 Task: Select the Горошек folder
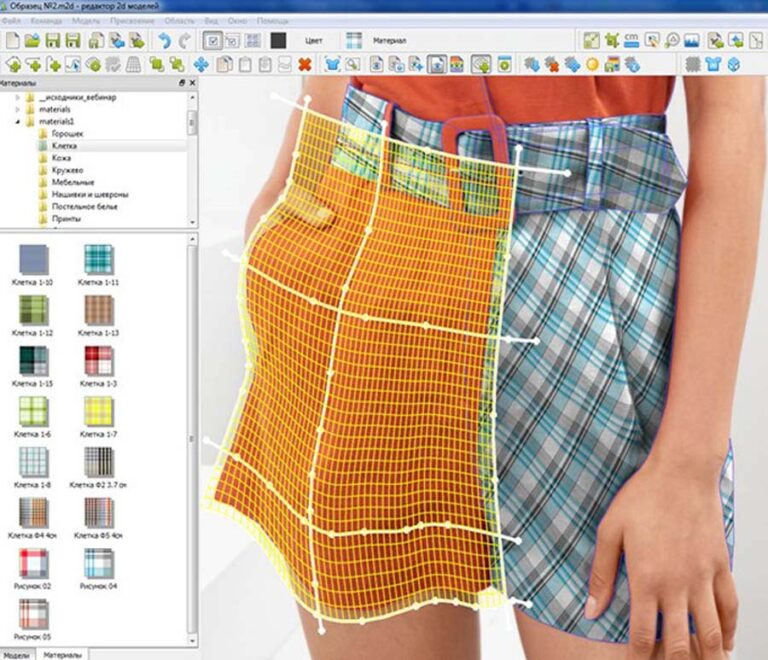[68, 134]
